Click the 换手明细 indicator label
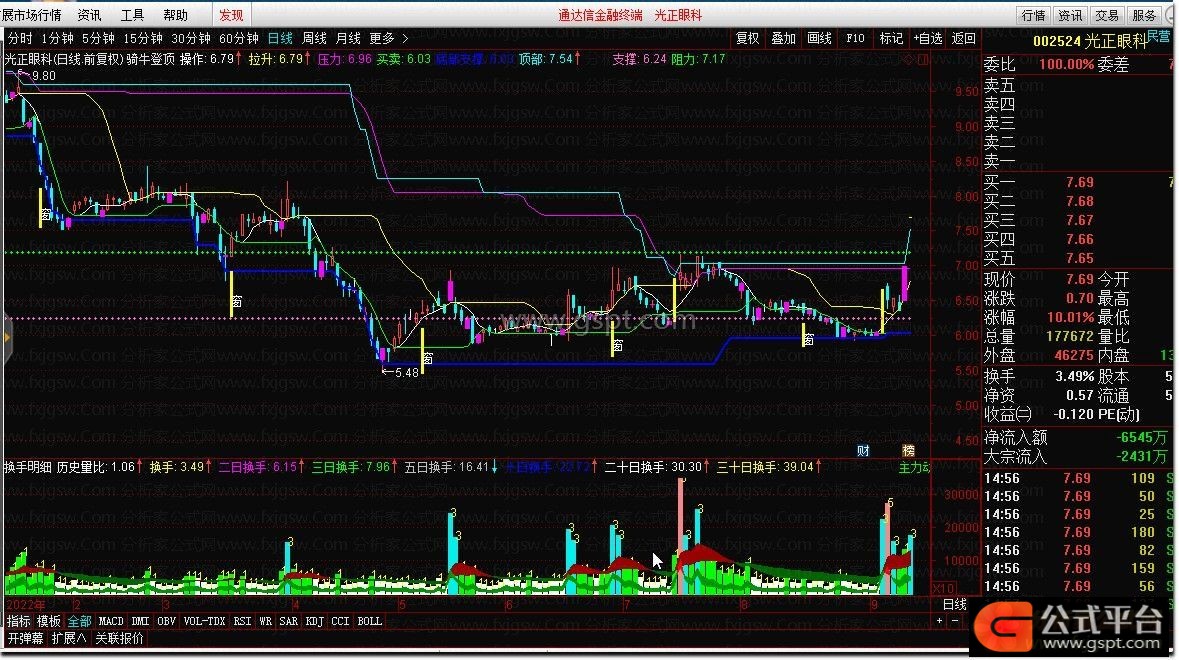This screenshot has height=660, width=1179. coord(28,468)
